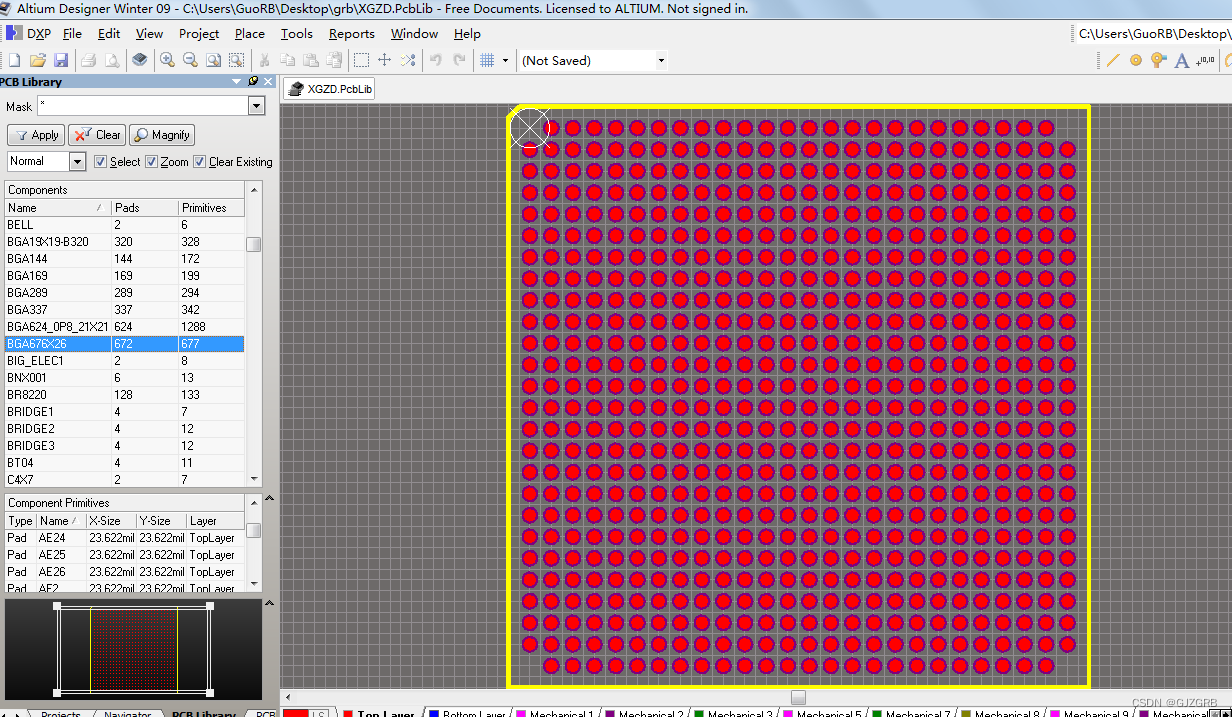The image size is (1232, 717).
Task: Open the Mask dropdown
Action: pos(256,106)
